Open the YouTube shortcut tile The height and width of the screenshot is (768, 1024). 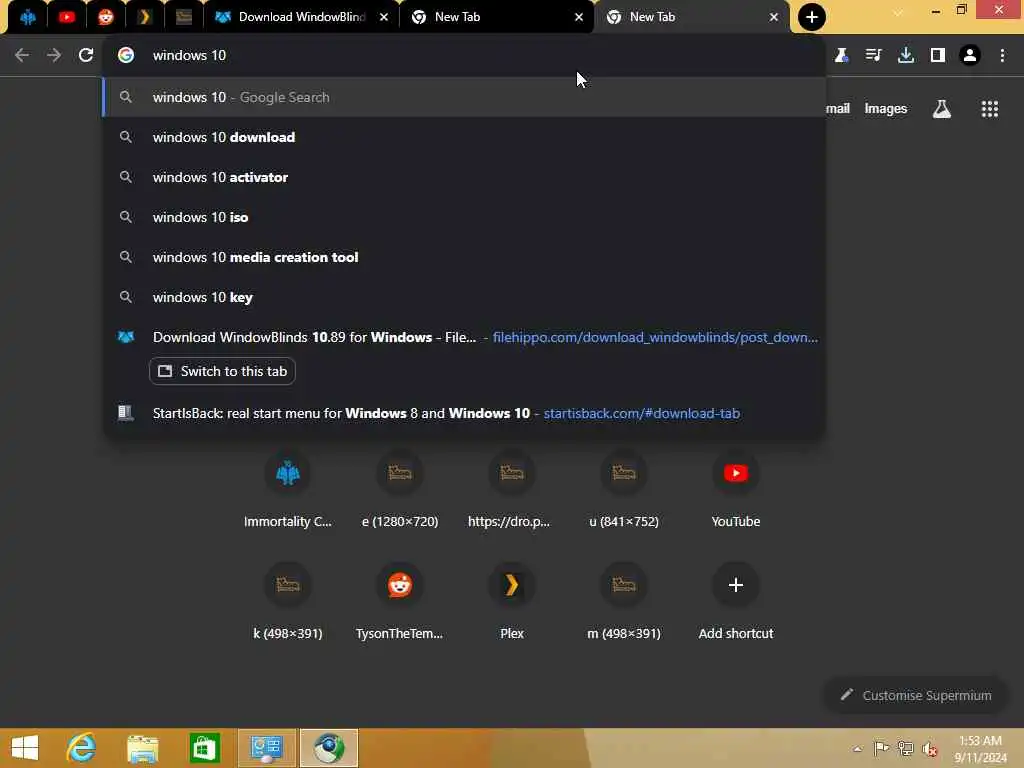coord(735,489)
